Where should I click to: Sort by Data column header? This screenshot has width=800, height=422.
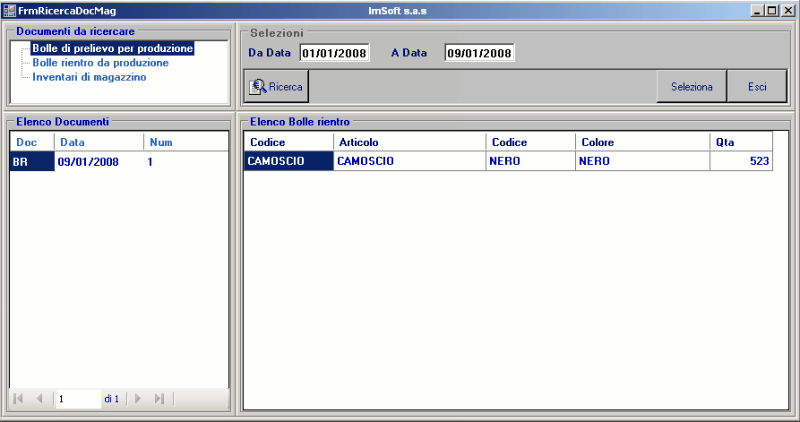[98, 142]
